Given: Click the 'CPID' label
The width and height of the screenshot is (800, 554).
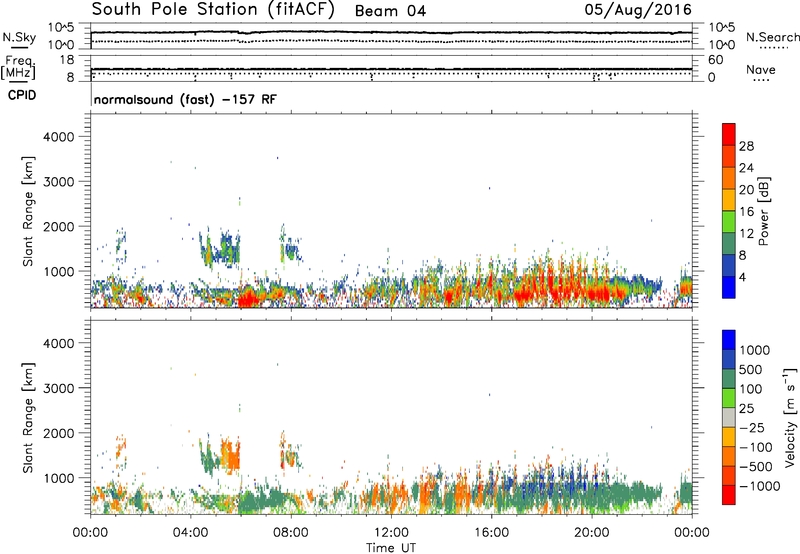Looking at the screenshot, I should [x=22, y=95].
